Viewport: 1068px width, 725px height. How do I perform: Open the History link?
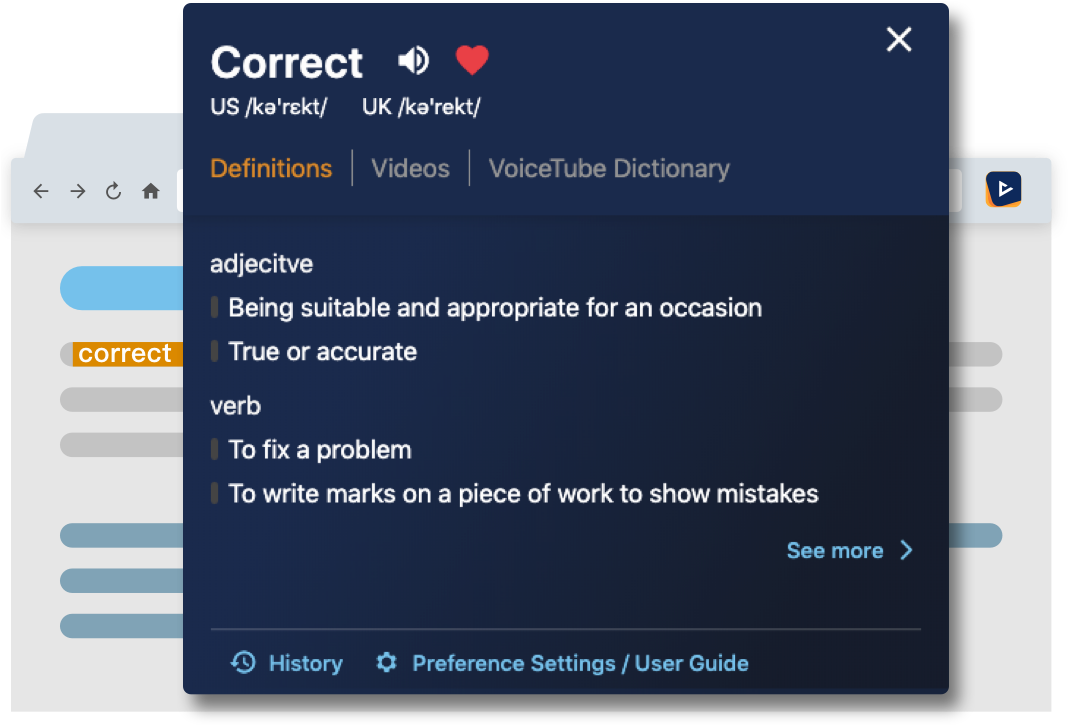point(306,663)
